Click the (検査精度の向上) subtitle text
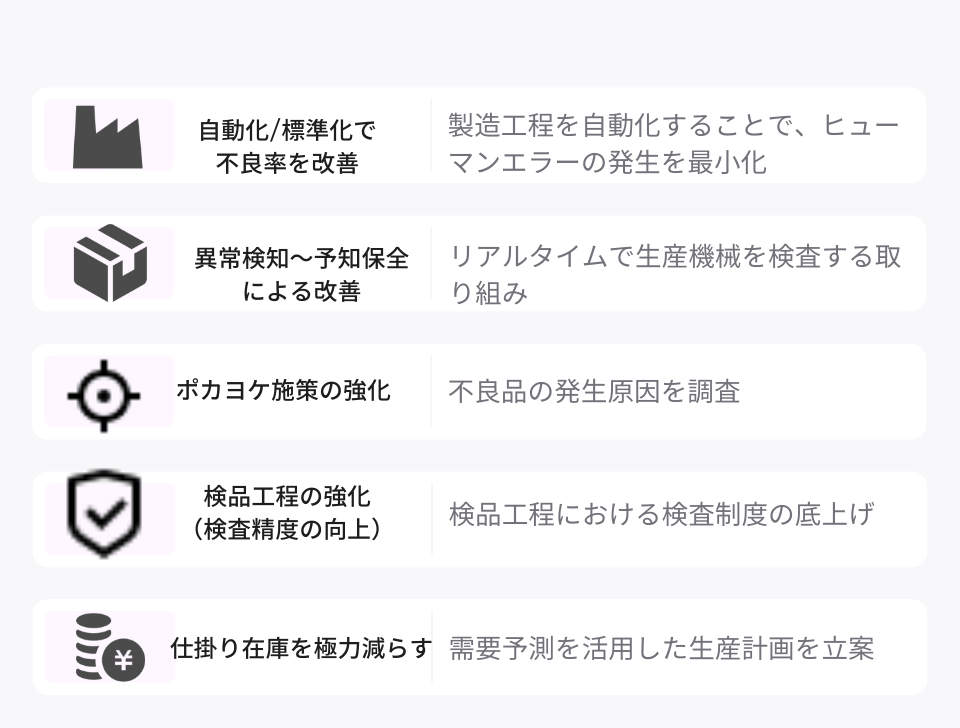 point(287,530)
